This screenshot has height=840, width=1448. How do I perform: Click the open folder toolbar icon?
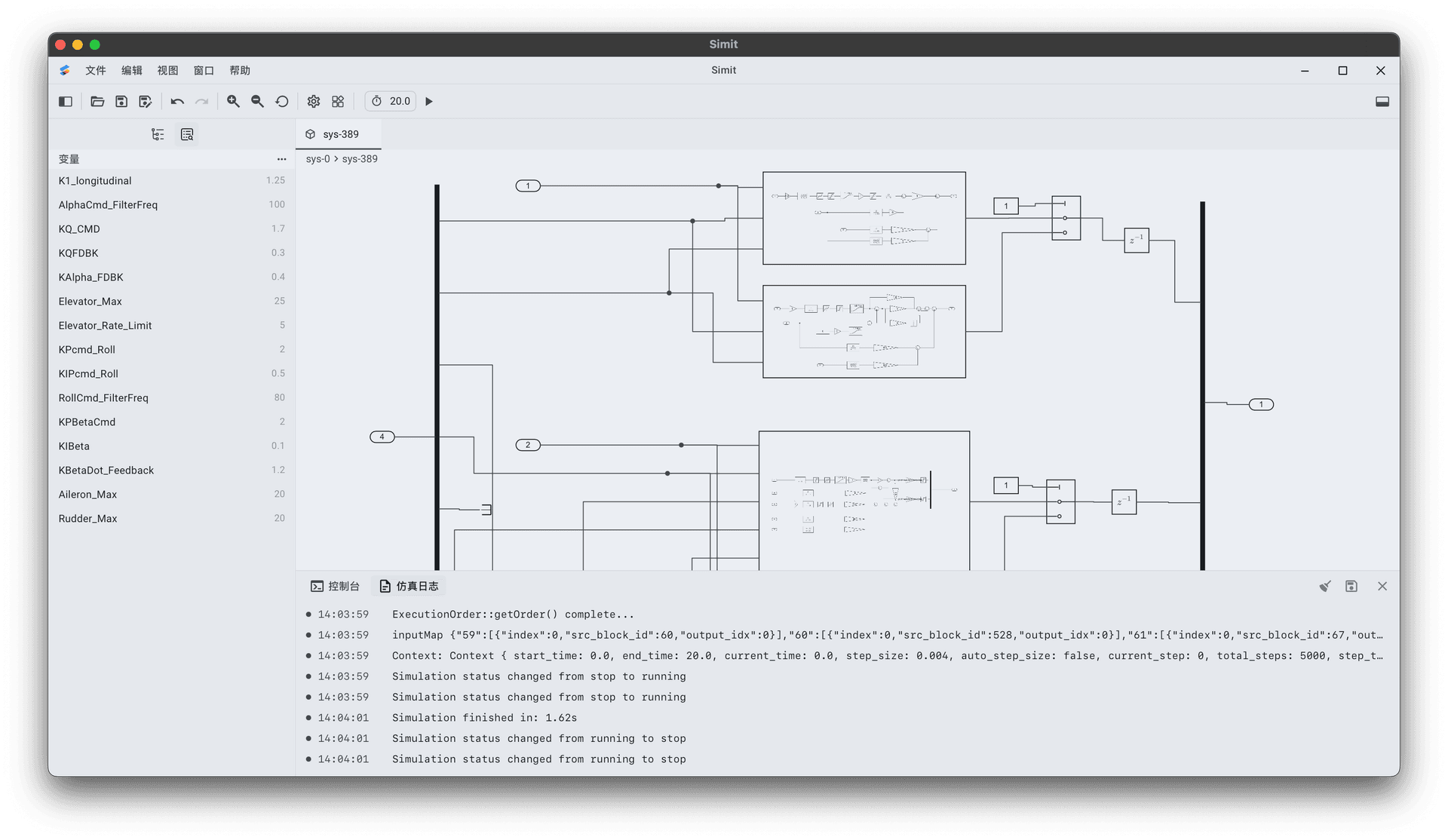coord(97,101)
